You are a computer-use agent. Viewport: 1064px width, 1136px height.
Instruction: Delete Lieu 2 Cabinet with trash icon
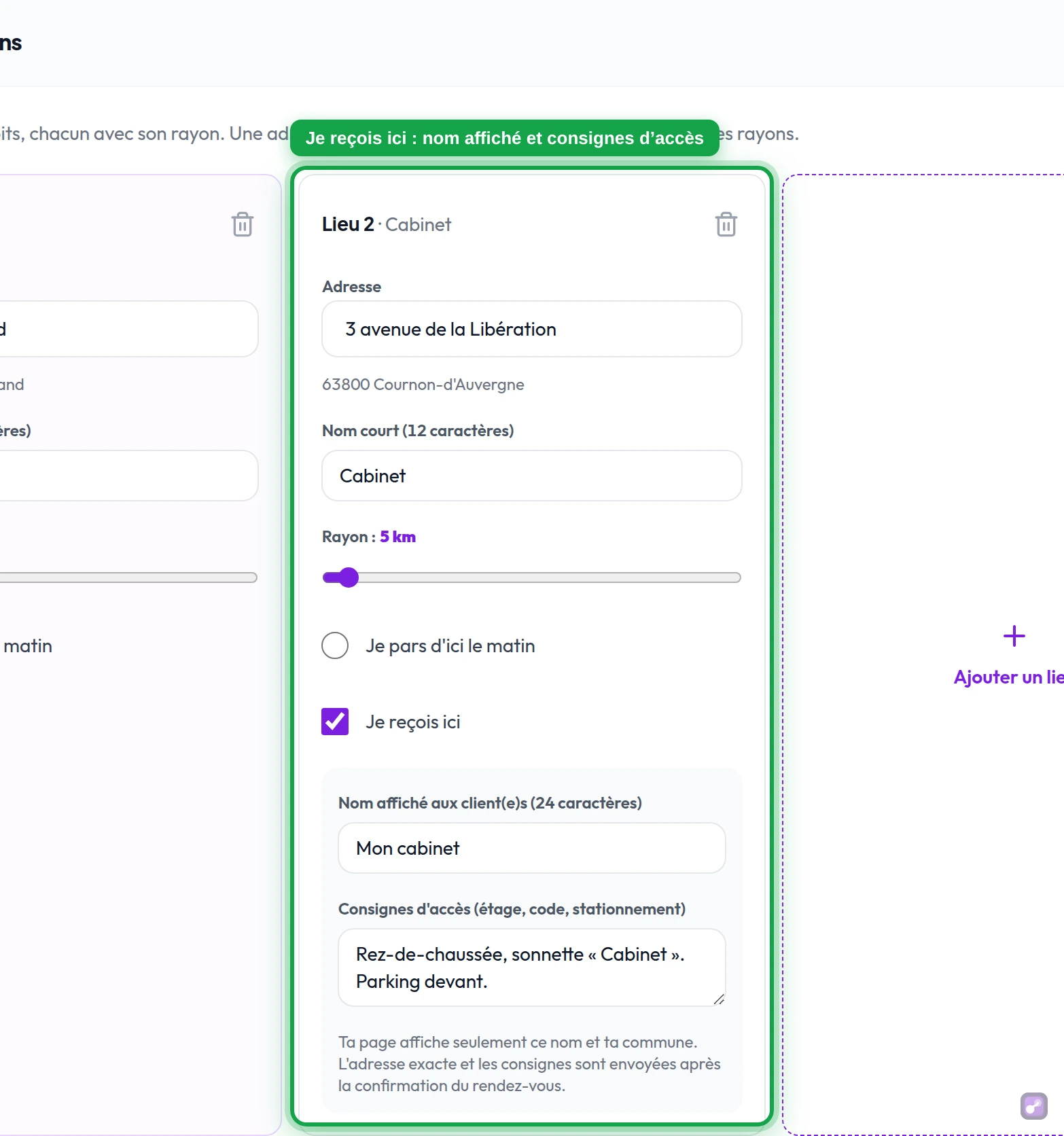(x=726, y=224)
